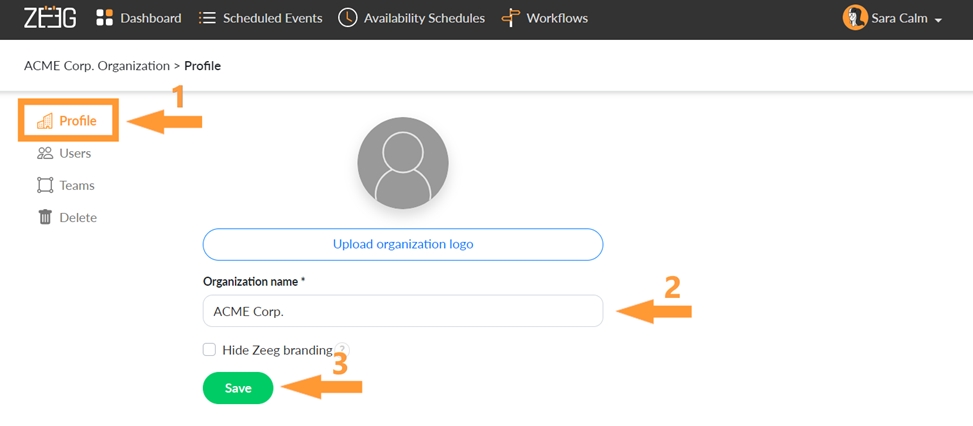Enable the Hide Zeeg branding checkbox
This screenshot has height=426, width=973.
[x=209, y=350]
